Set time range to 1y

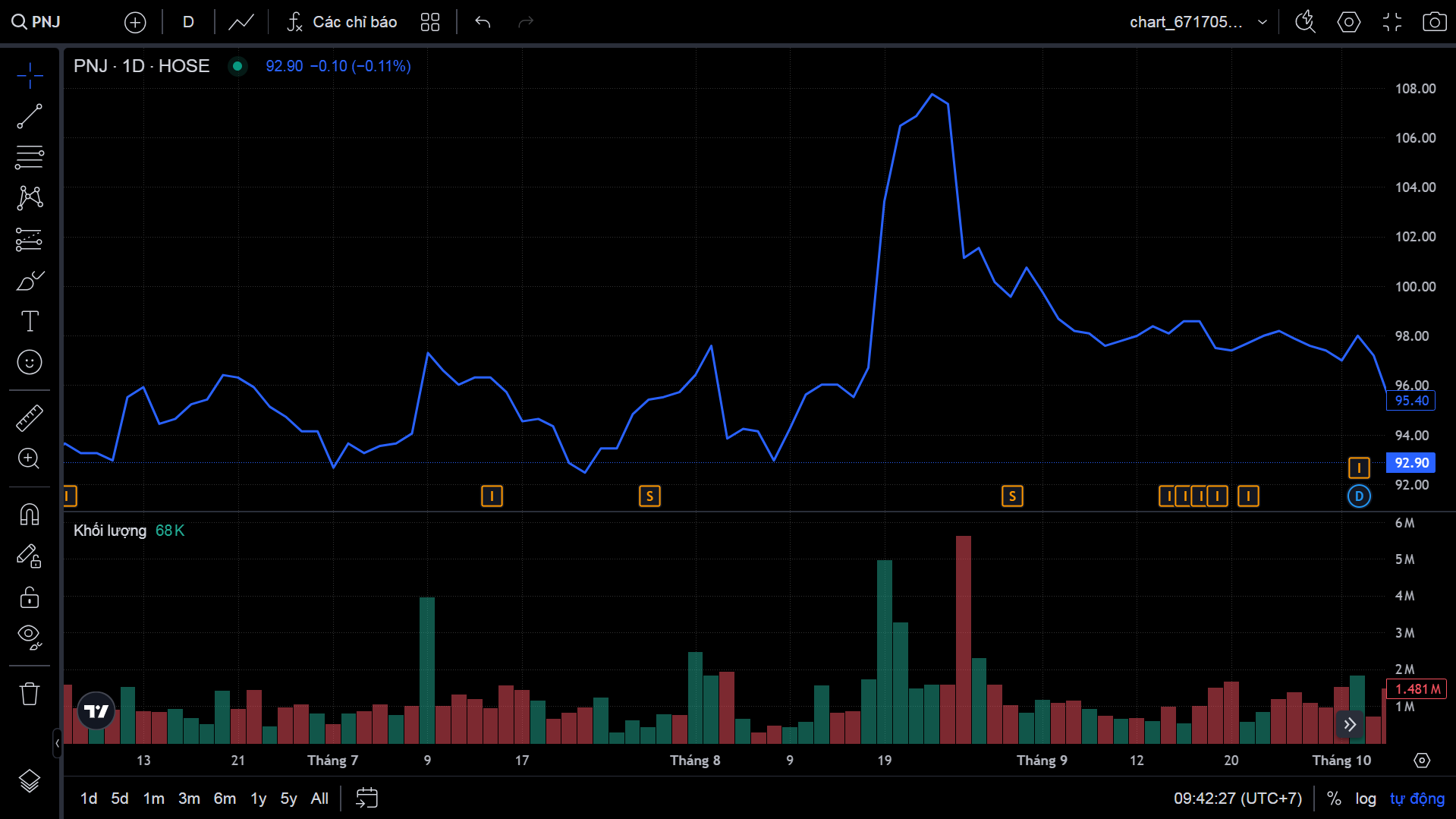click(259, 799)
